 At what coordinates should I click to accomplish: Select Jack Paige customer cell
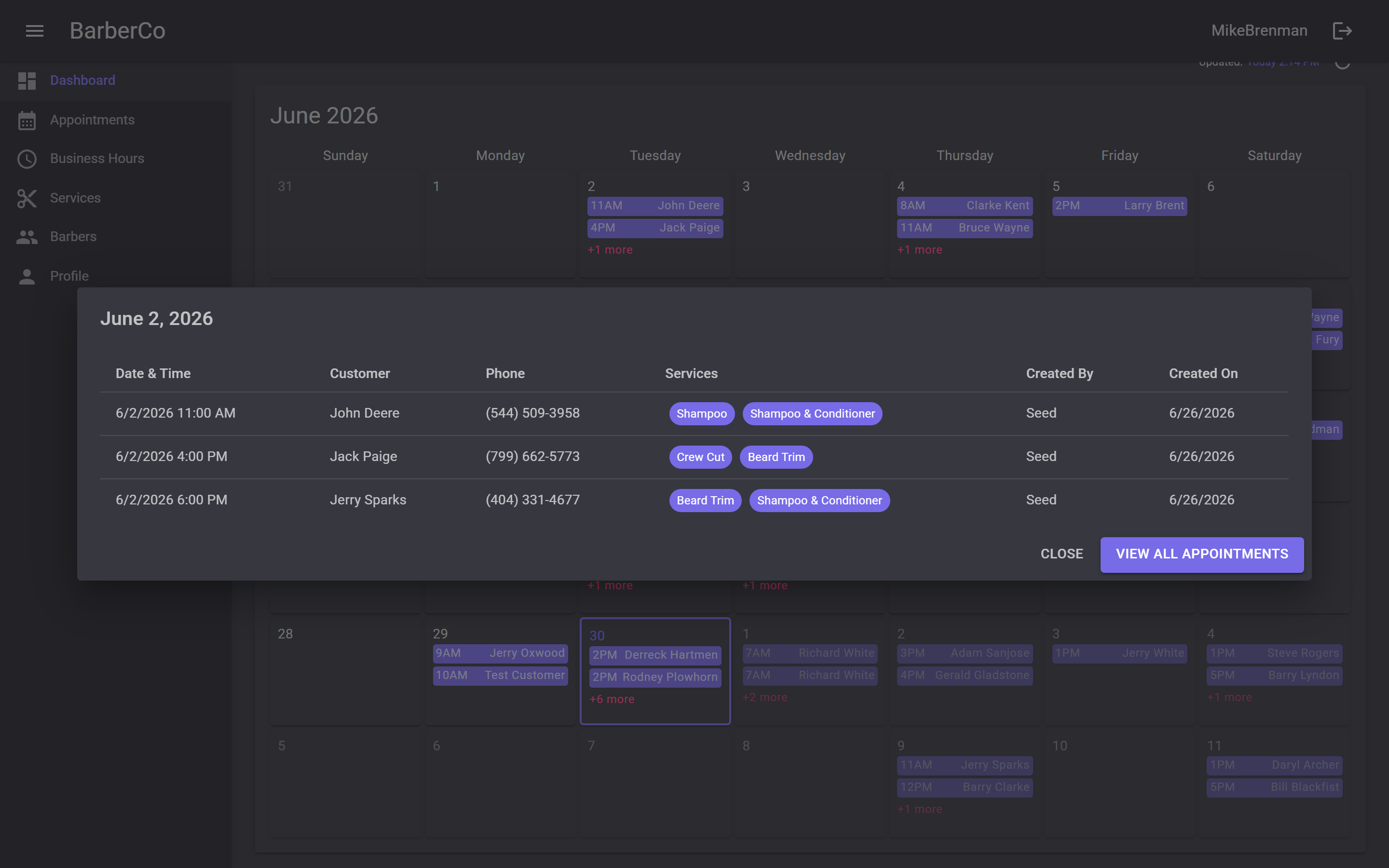[363, 457]
